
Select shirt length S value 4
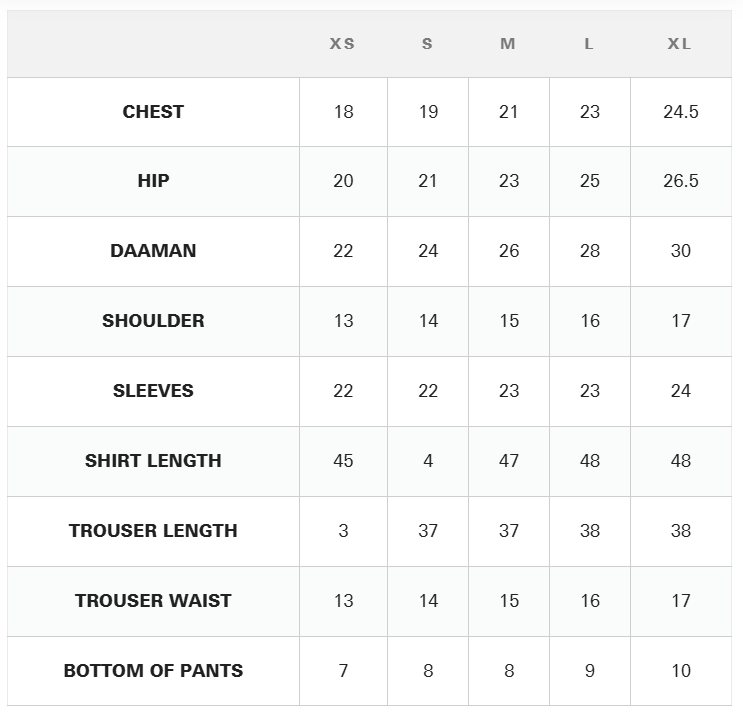click(428, 461)
